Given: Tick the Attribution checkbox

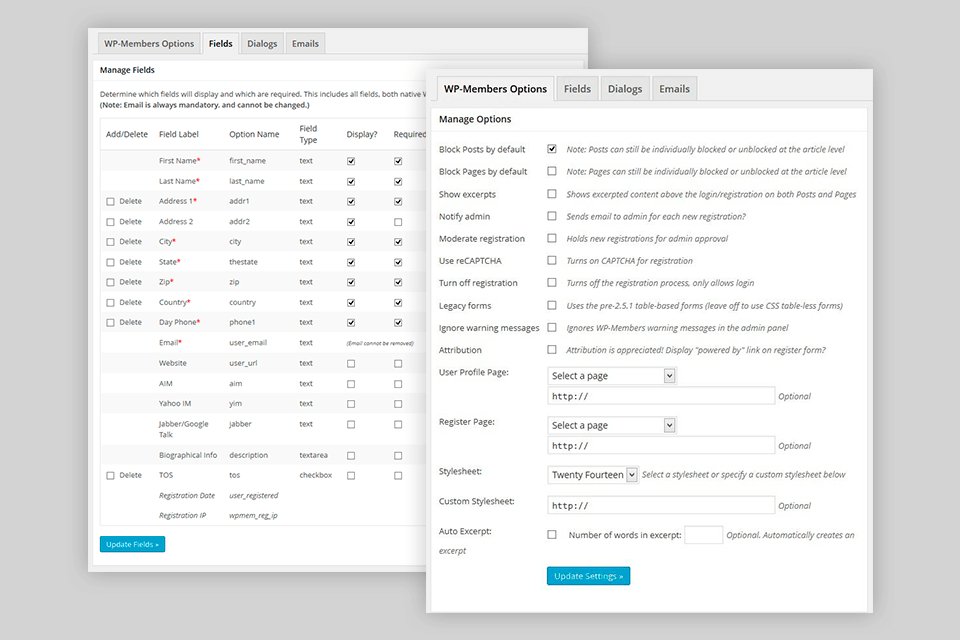Looking at the screenshot, I should click(x=552, y=349).
